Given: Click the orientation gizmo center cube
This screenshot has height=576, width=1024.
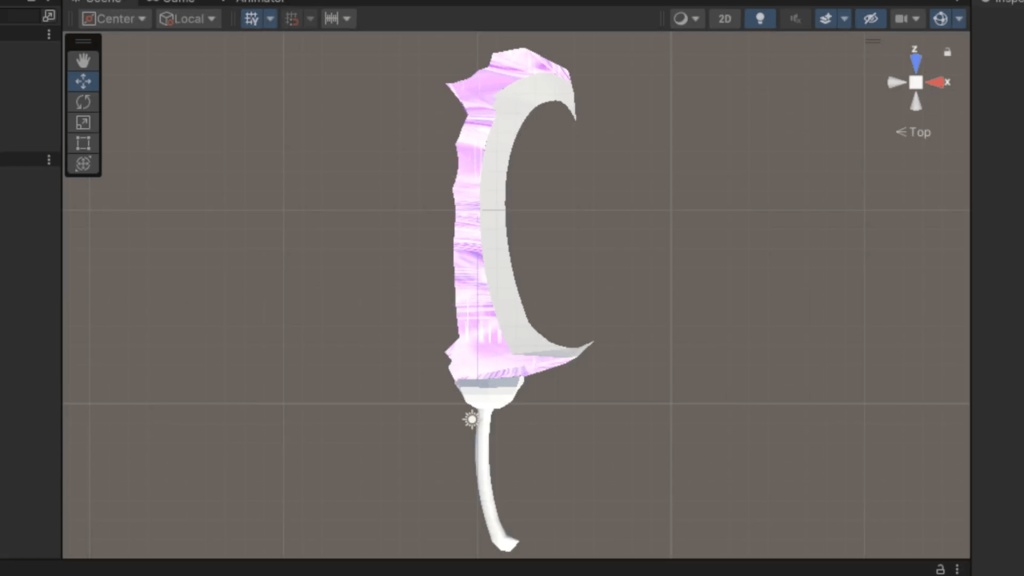Looking at the screenshot, I should pos(916,82).
